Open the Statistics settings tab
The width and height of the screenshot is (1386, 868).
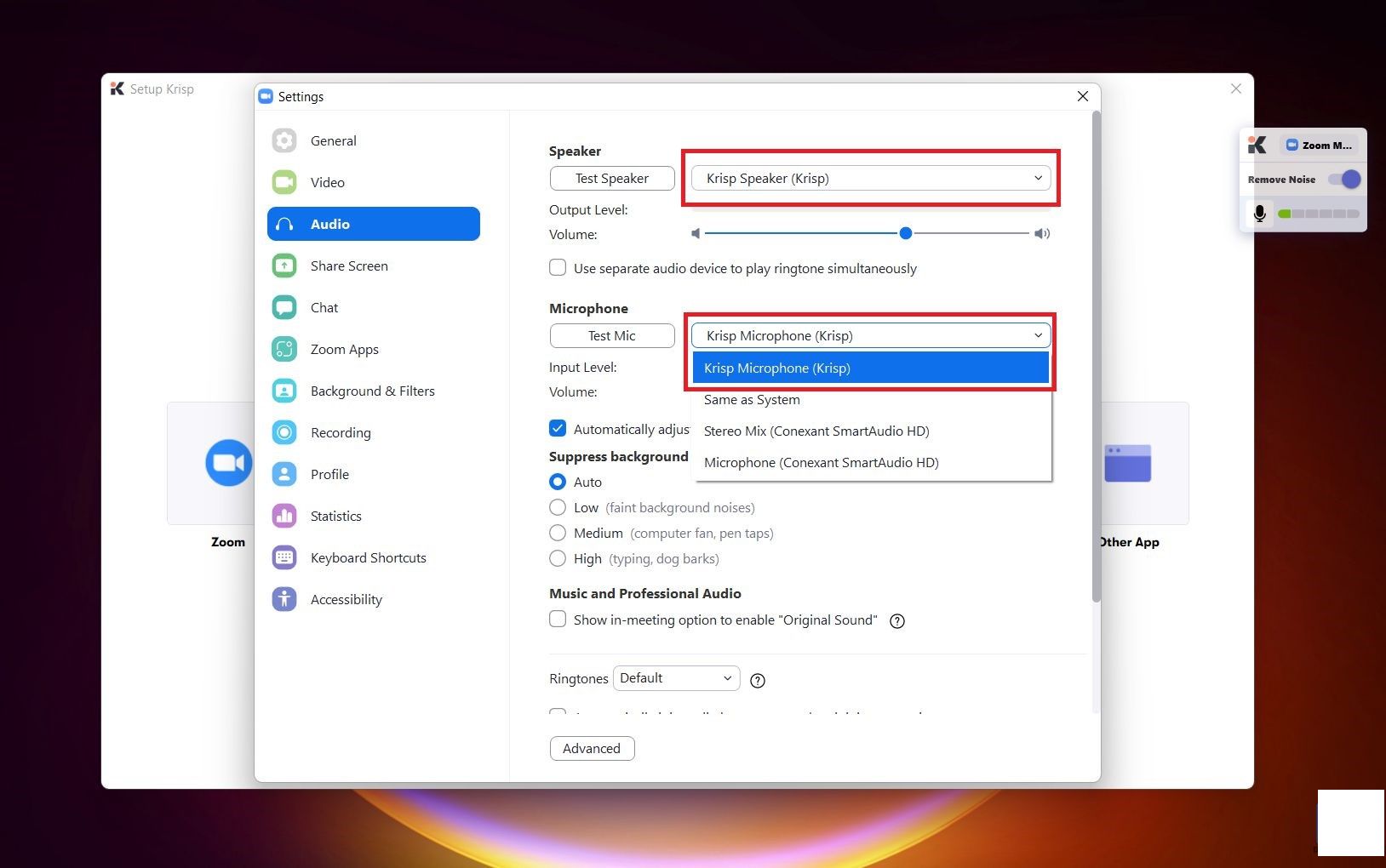point(374,516)
